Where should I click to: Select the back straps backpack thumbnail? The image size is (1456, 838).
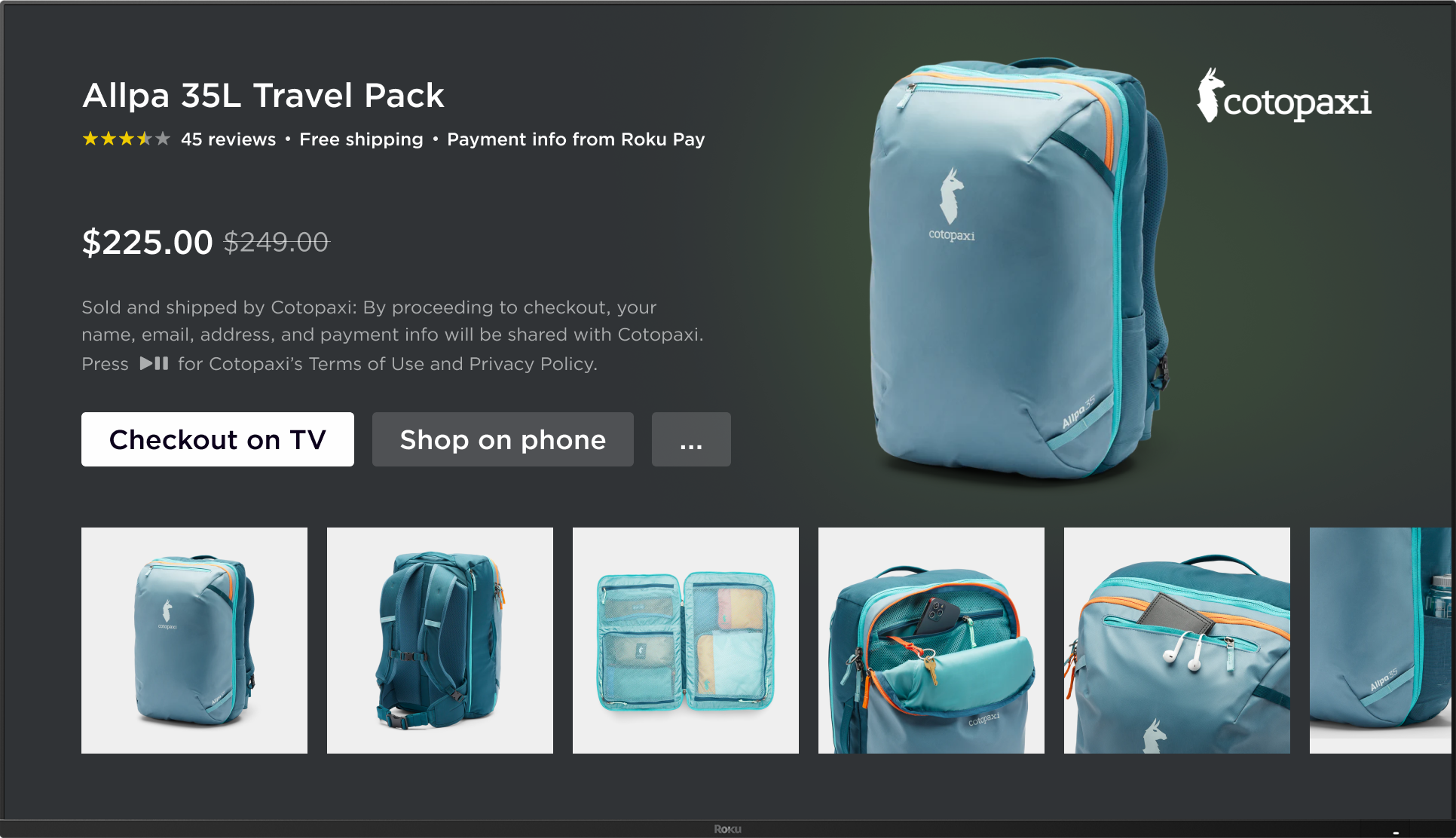(x=440, y=641)
